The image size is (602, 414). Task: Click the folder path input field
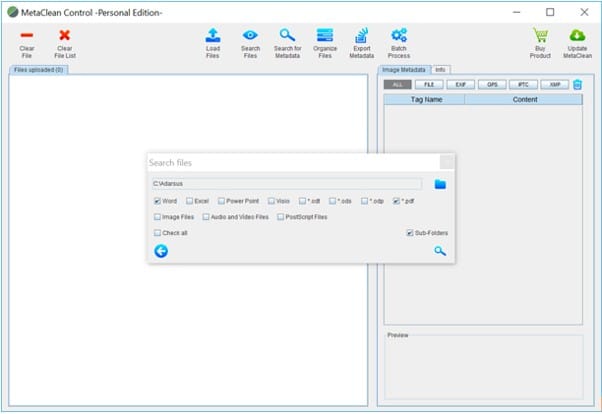pos(288,184)
